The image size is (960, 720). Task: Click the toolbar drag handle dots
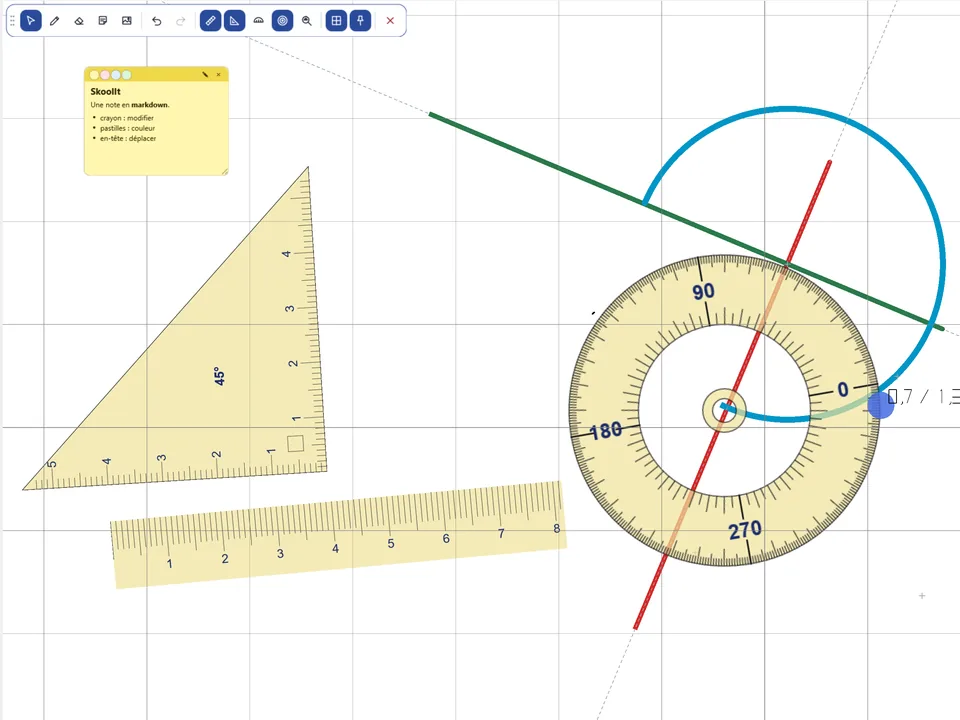(12, 21)
